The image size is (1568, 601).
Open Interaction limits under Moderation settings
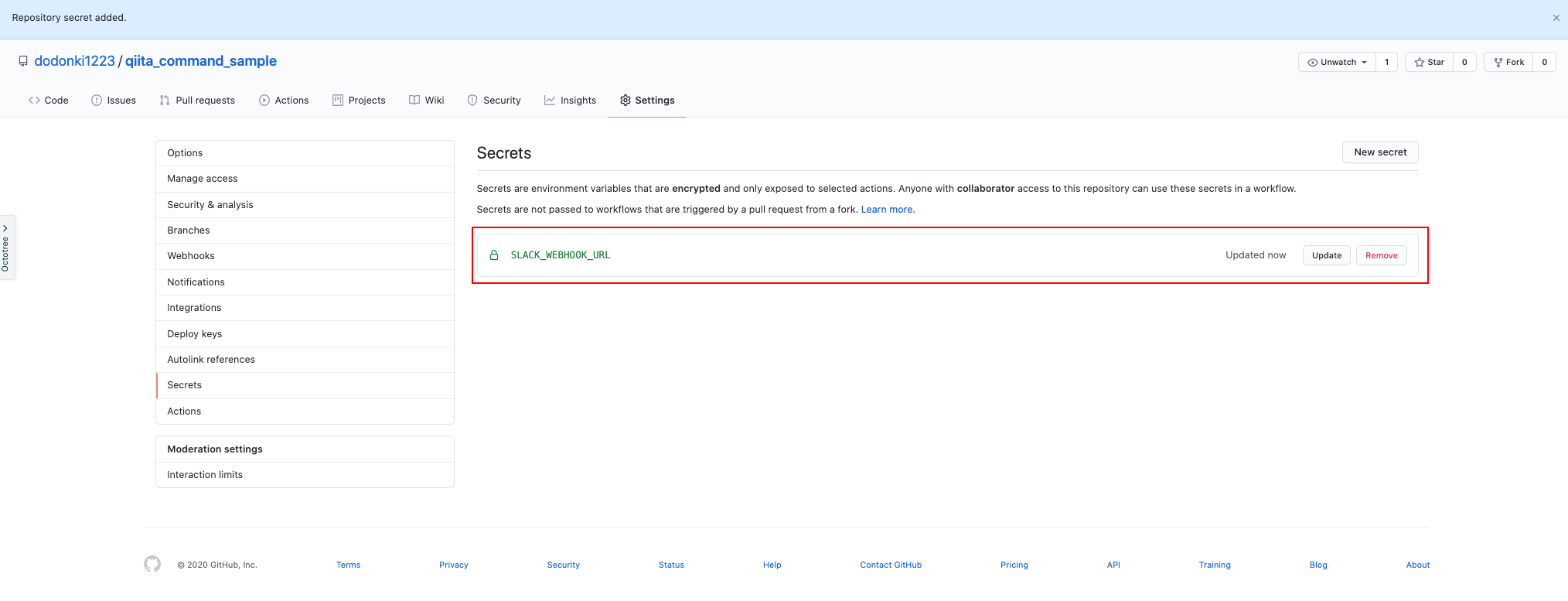pyautogui.click(x=305, y=475)
